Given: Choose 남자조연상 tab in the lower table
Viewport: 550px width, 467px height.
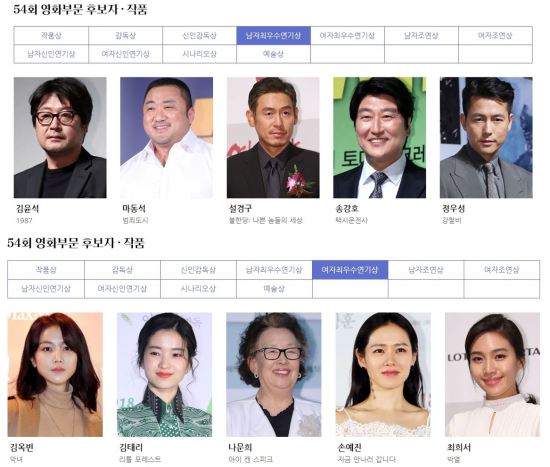Looking at the screenshot, I should coord(426,270).
